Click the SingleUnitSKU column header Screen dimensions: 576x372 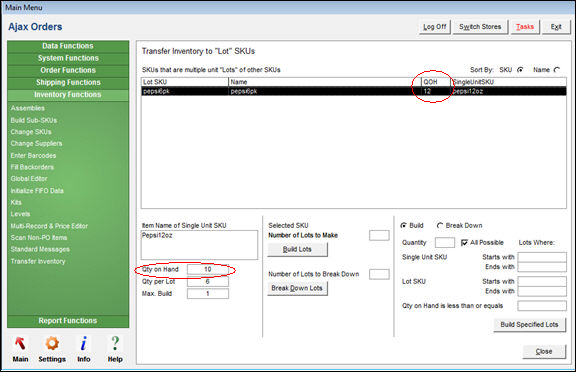[x=508, y=82]
